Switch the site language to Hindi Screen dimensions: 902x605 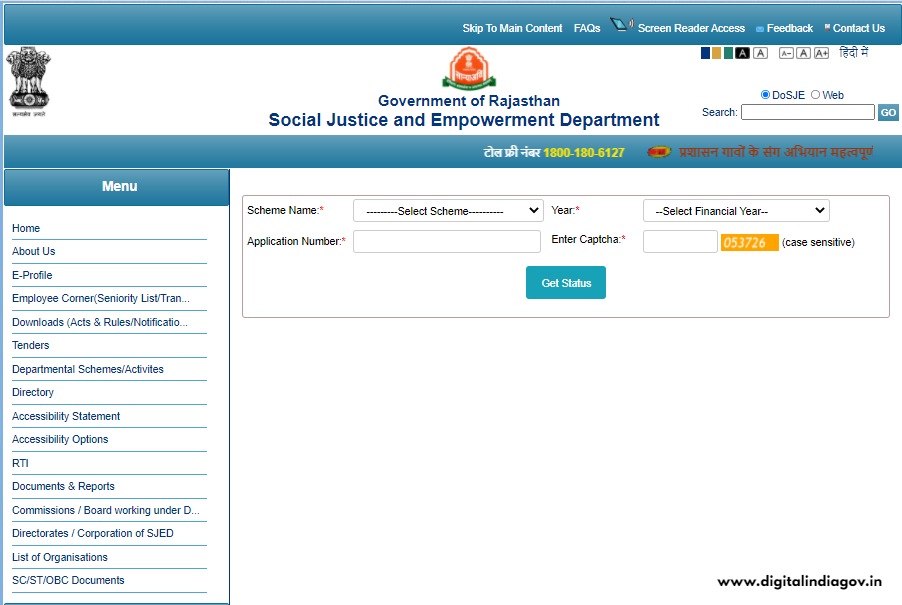click(x=853, y=52)
